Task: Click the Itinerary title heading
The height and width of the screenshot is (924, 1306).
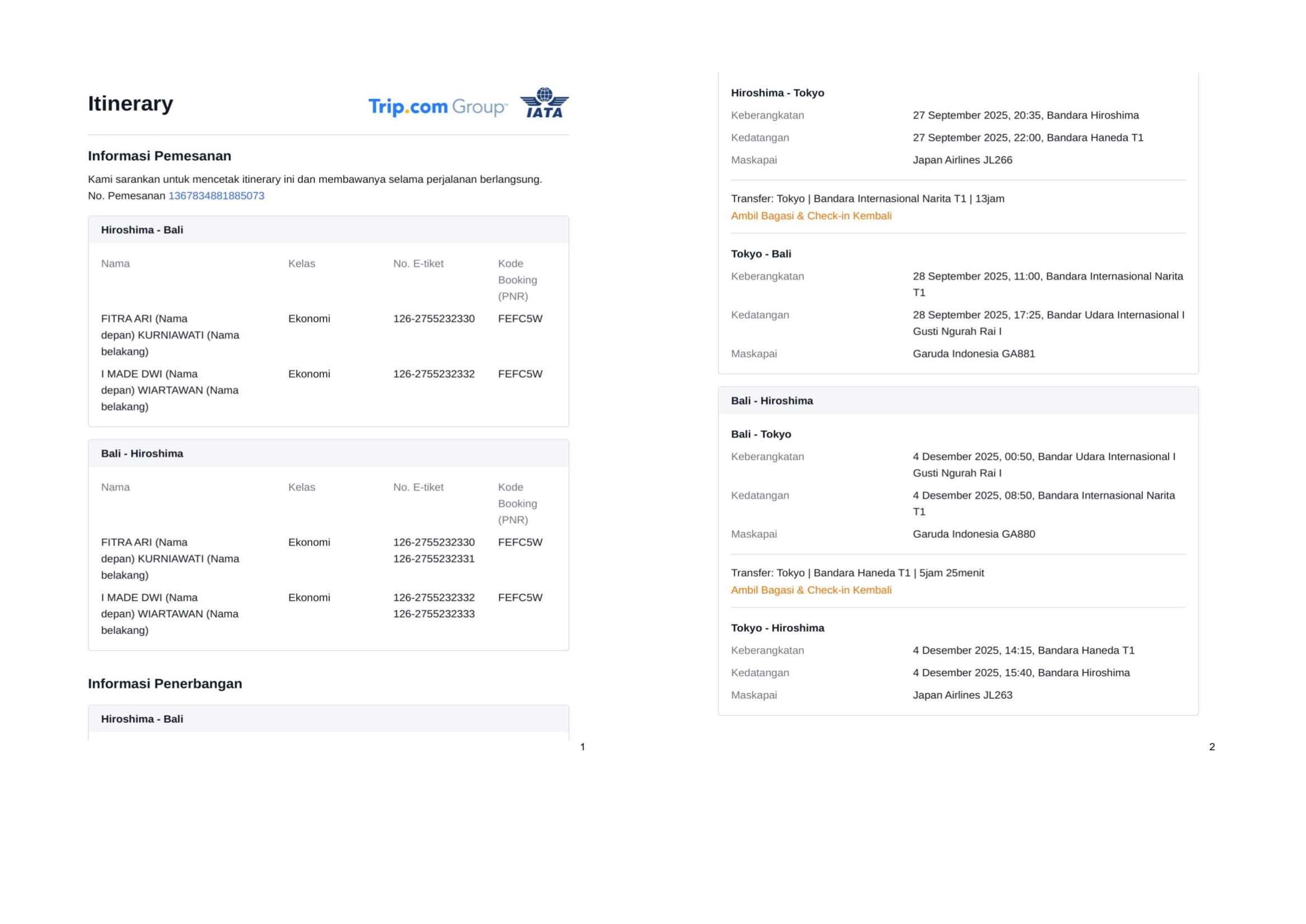Action: click(130, 103)
